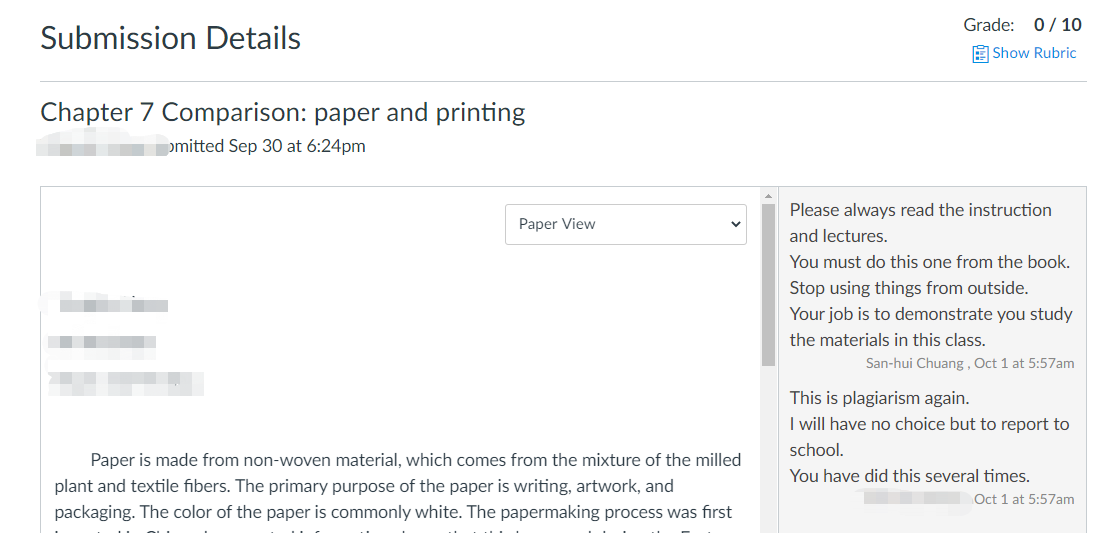Click the San-hui Chuang comment author line
This screenshot has width=1102, height=533.
[x=970, y=364]
